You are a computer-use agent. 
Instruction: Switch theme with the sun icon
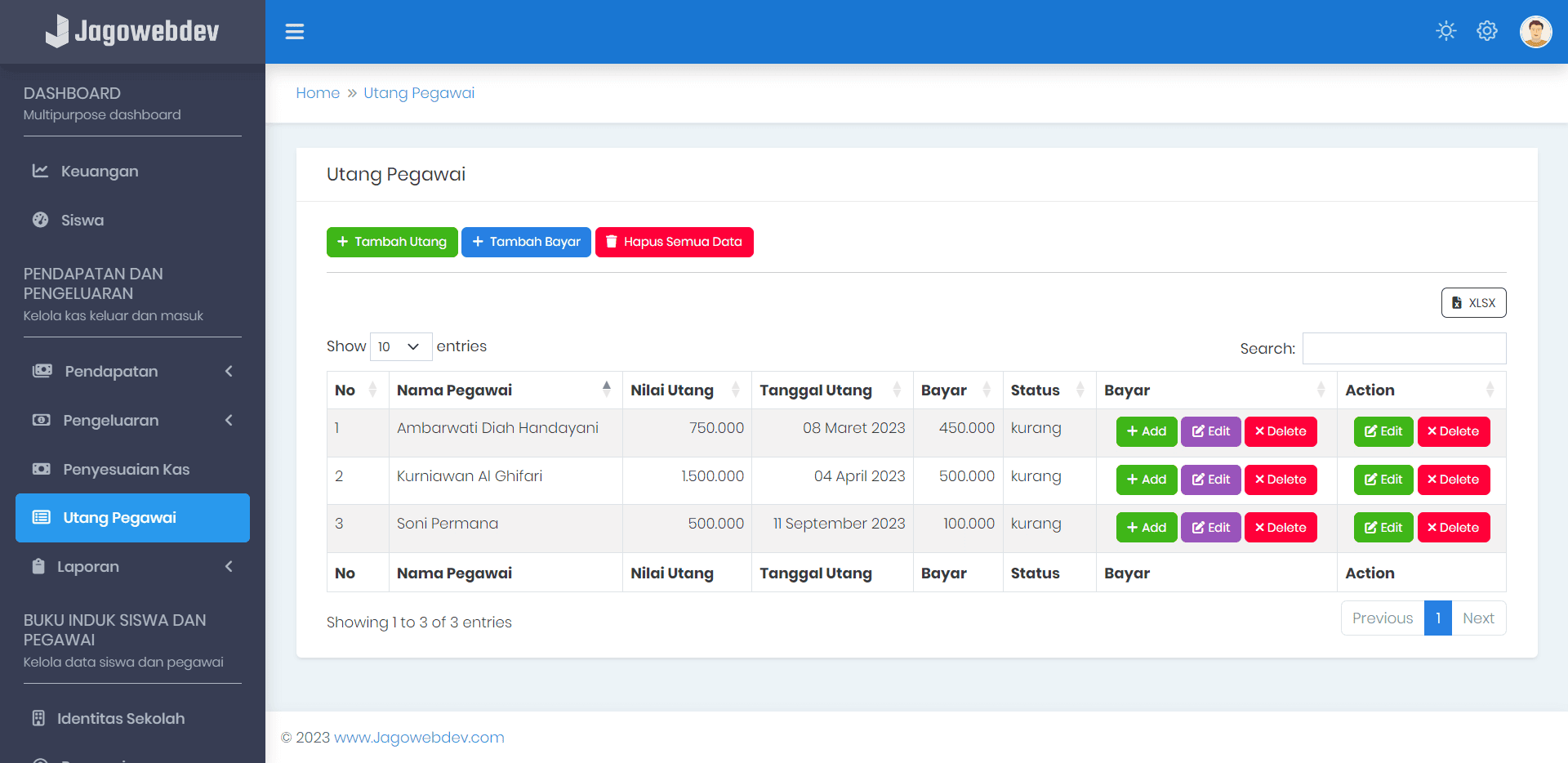tap(1446, 31)
